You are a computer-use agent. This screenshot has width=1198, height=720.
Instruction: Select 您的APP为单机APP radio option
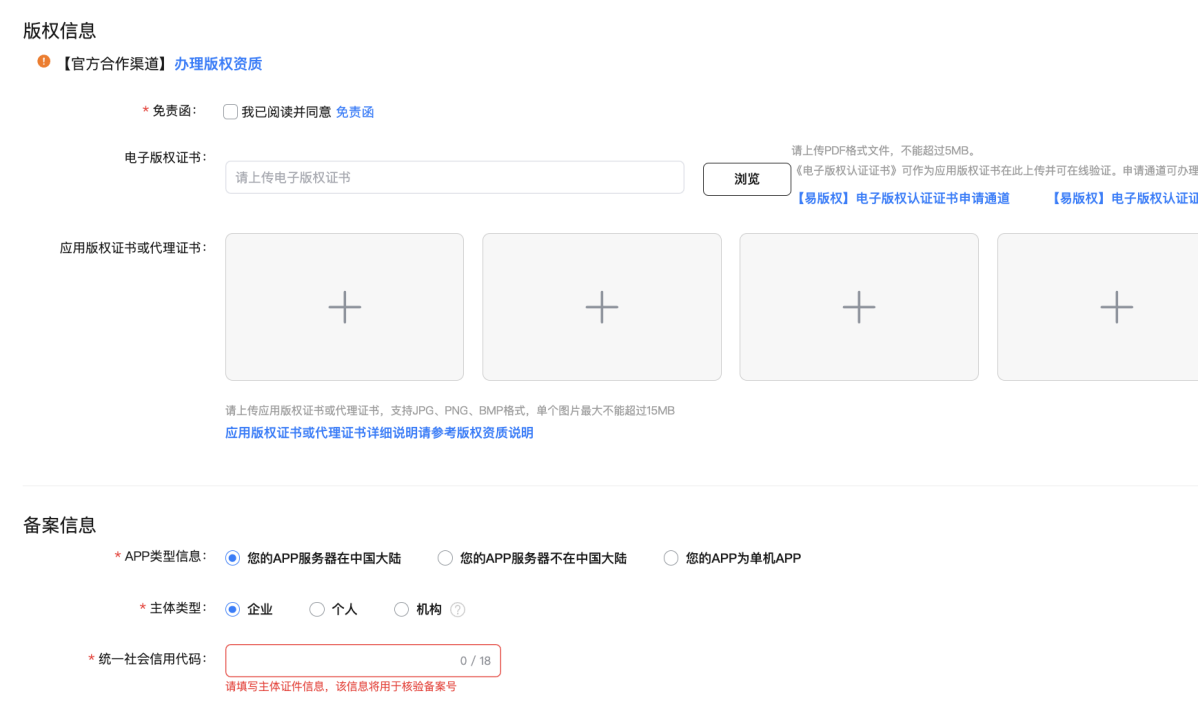[x=671, y=558]
